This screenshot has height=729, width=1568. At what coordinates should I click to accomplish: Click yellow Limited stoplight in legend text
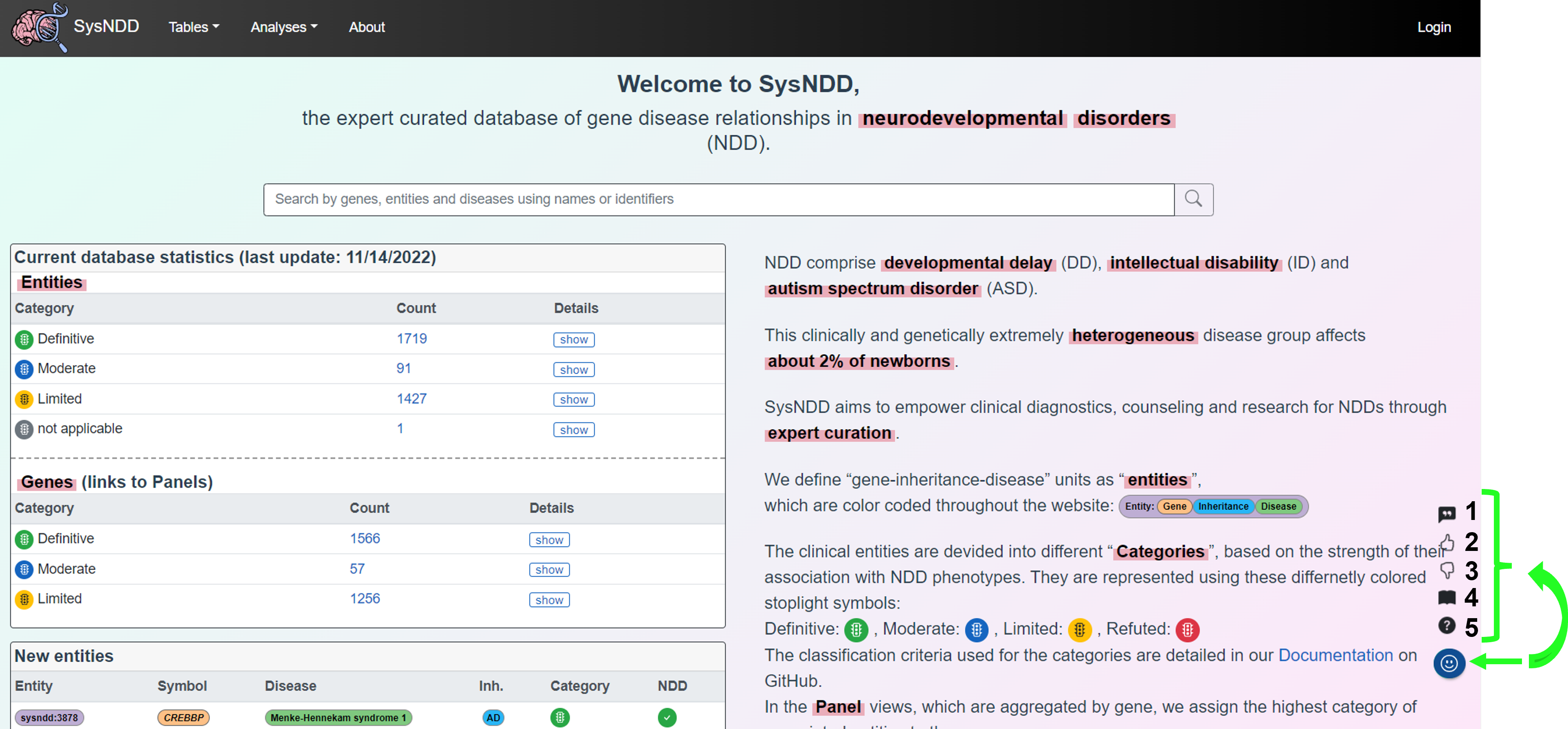click(x=1079, y=630)
